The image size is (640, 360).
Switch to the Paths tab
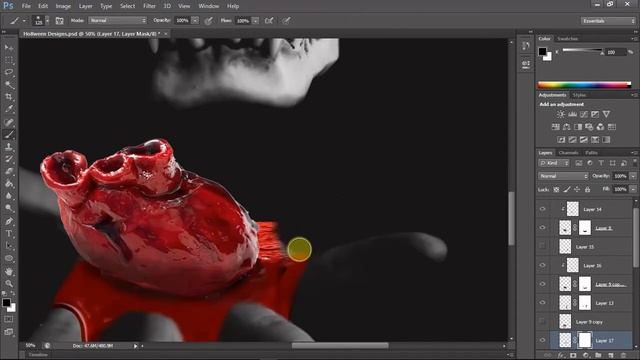pos(591,153)
